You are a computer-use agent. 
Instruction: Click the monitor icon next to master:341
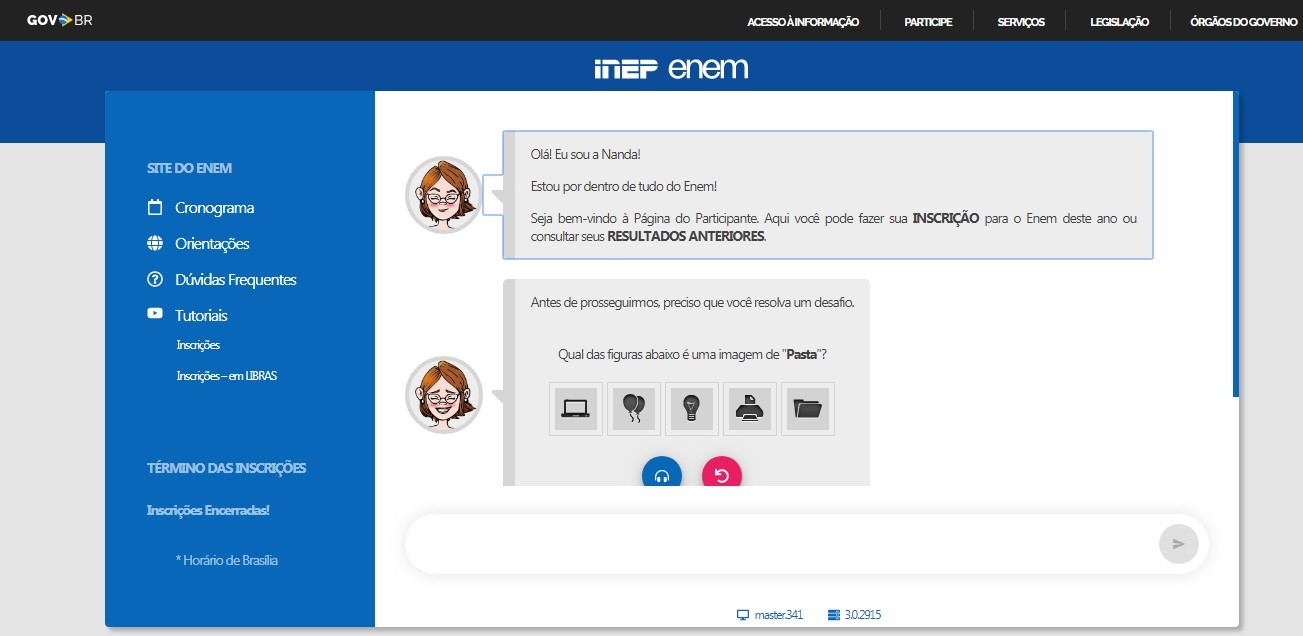coord(742,615)
